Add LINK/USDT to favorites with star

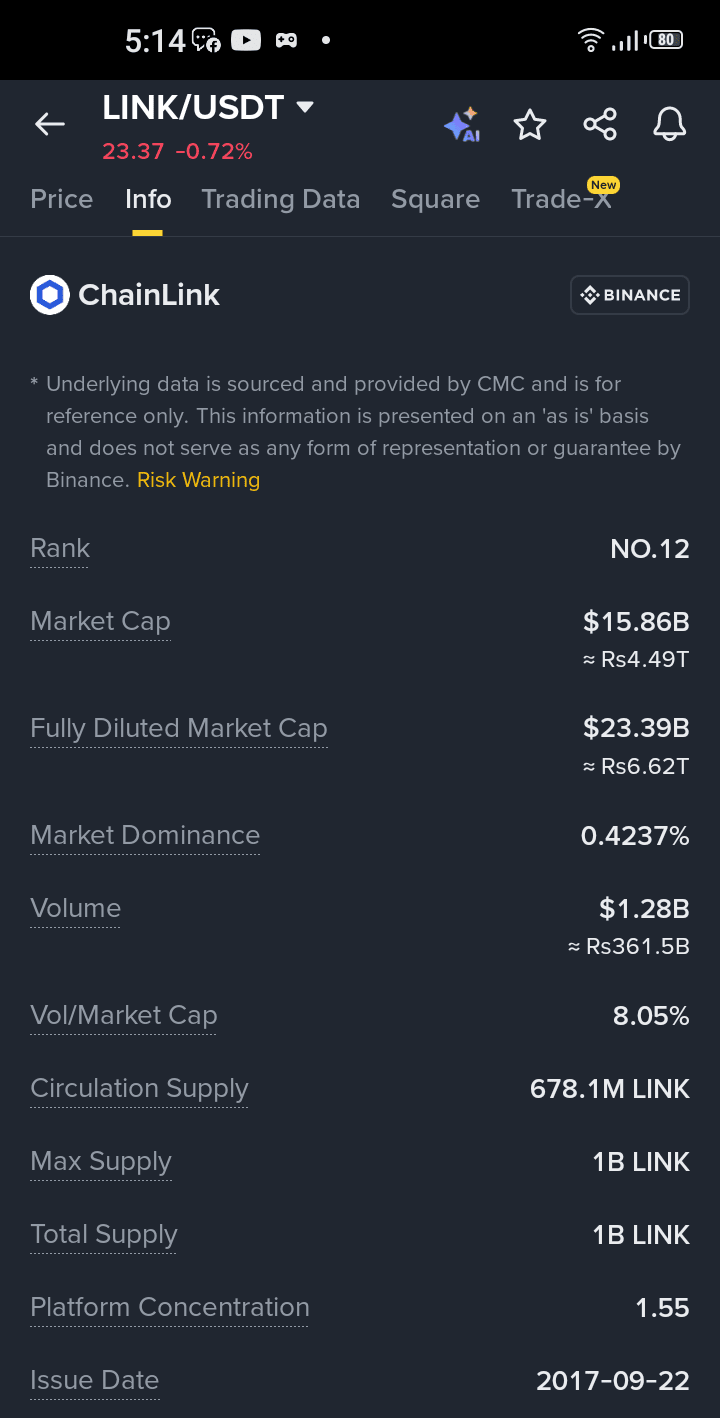[530, 125]
